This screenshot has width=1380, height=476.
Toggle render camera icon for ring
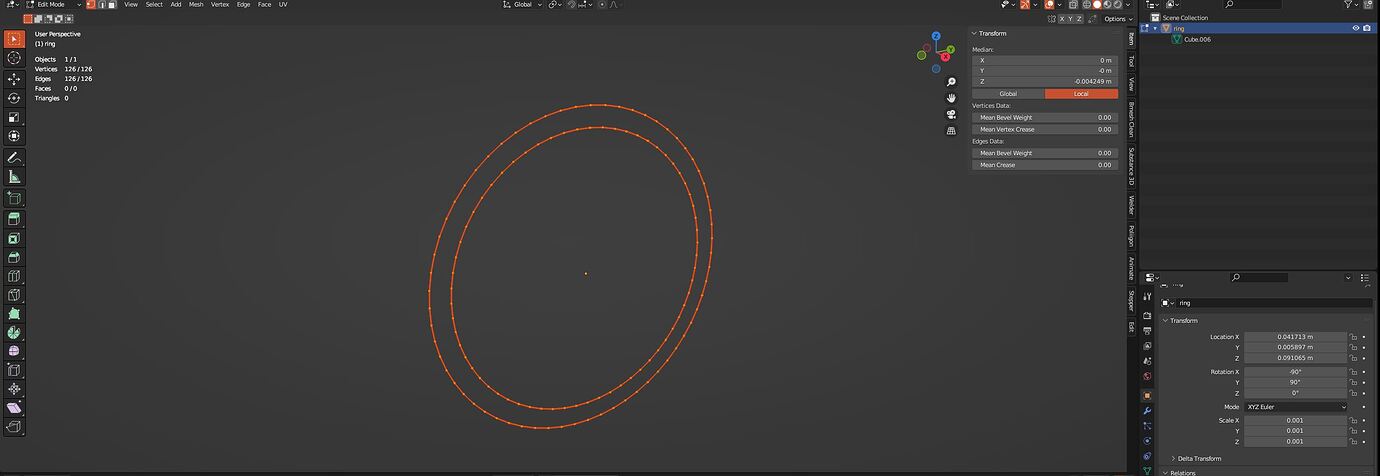pos(1367,28)
